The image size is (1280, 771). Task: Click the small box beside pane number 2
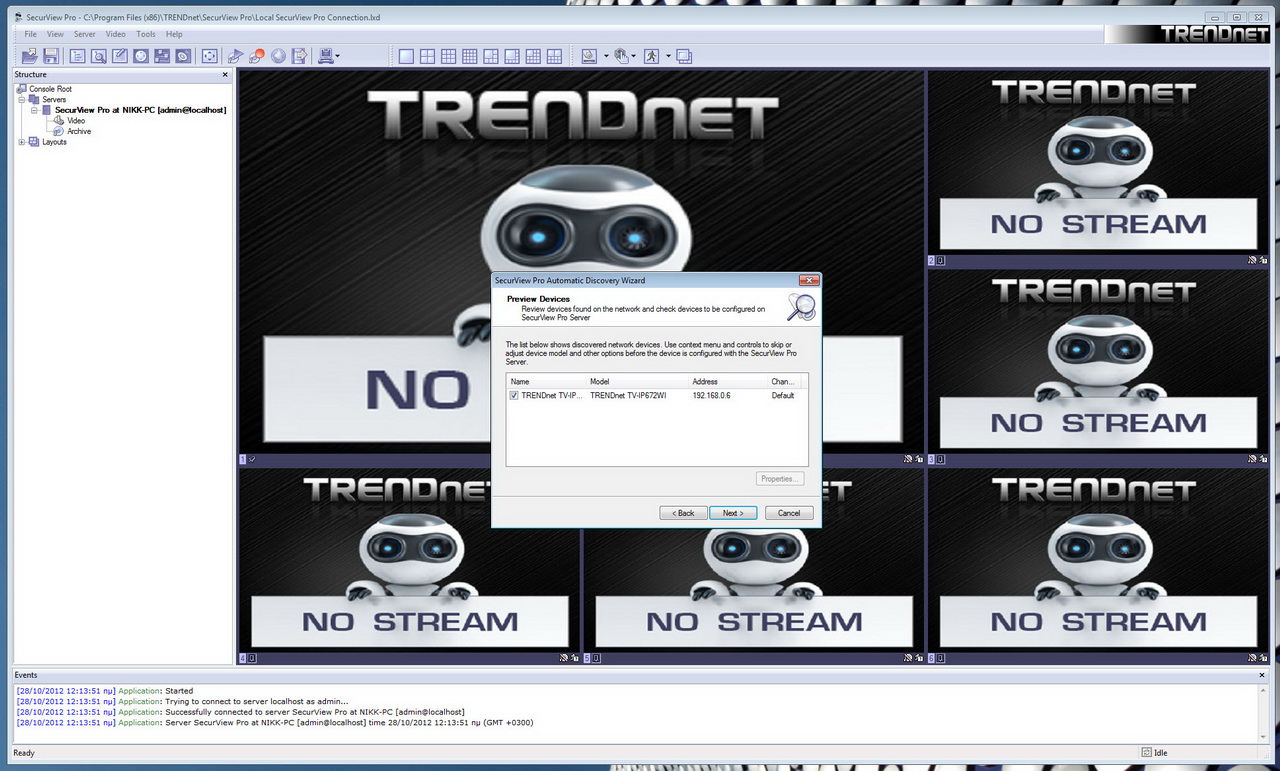tap(940, 261)
